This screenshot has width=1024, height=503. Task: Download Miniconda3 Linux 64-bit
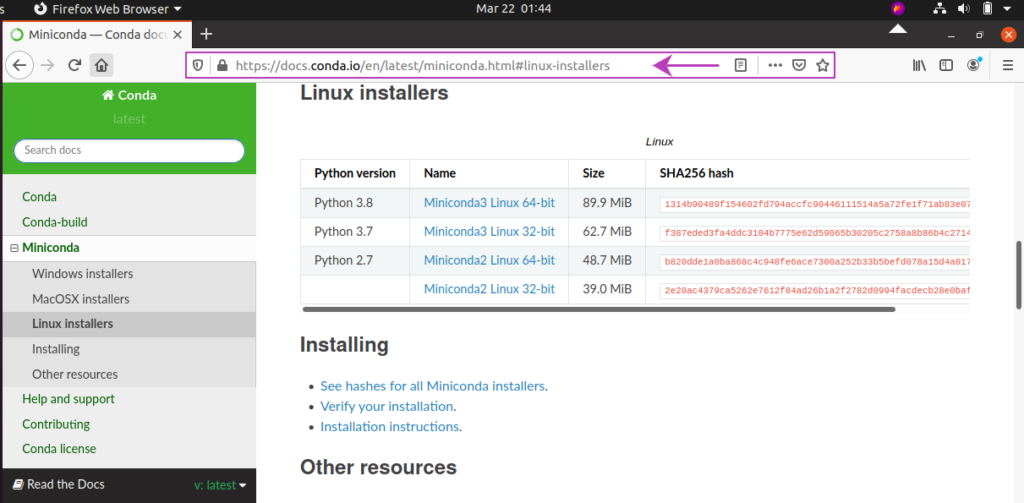coord(489,203)
